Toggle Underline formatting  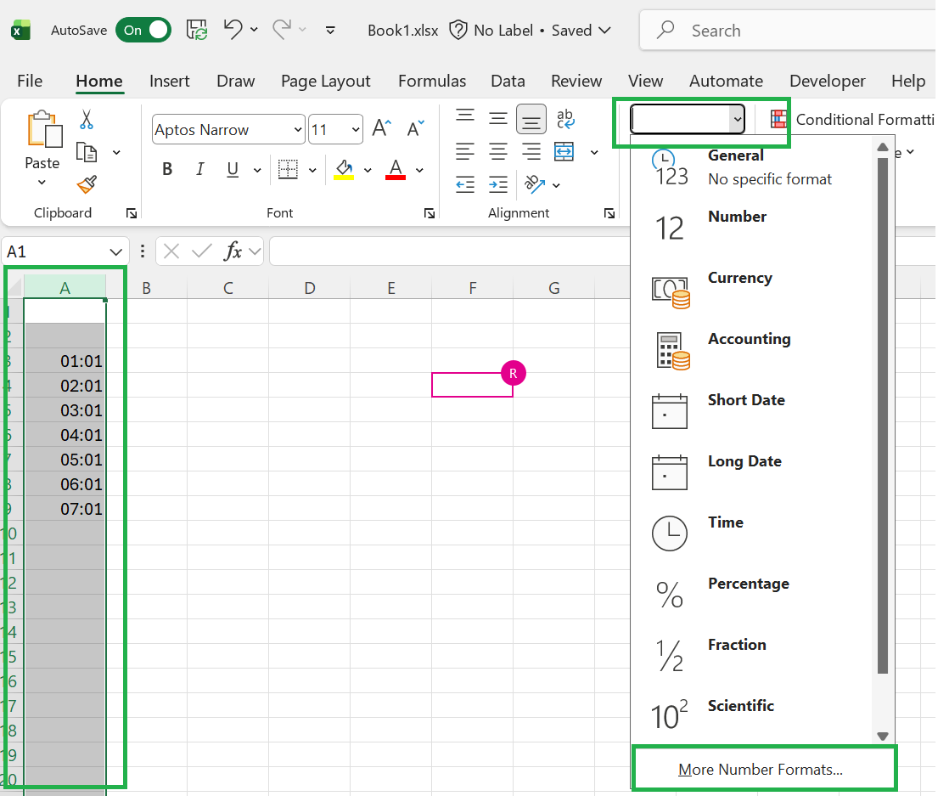[x=233, y=170]
